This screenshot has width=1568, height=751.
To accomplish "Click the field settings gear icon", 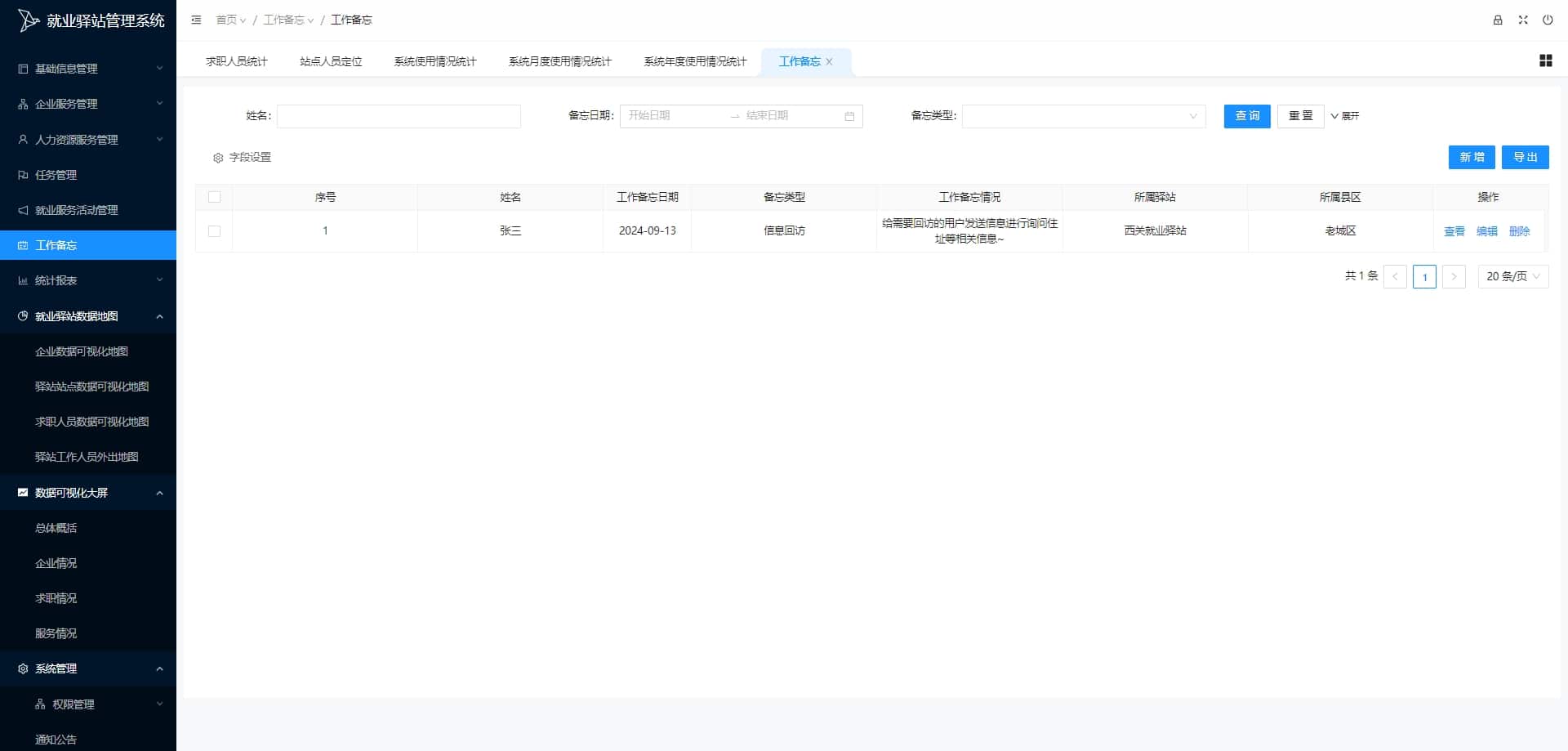I will click(x=218, y=158).
